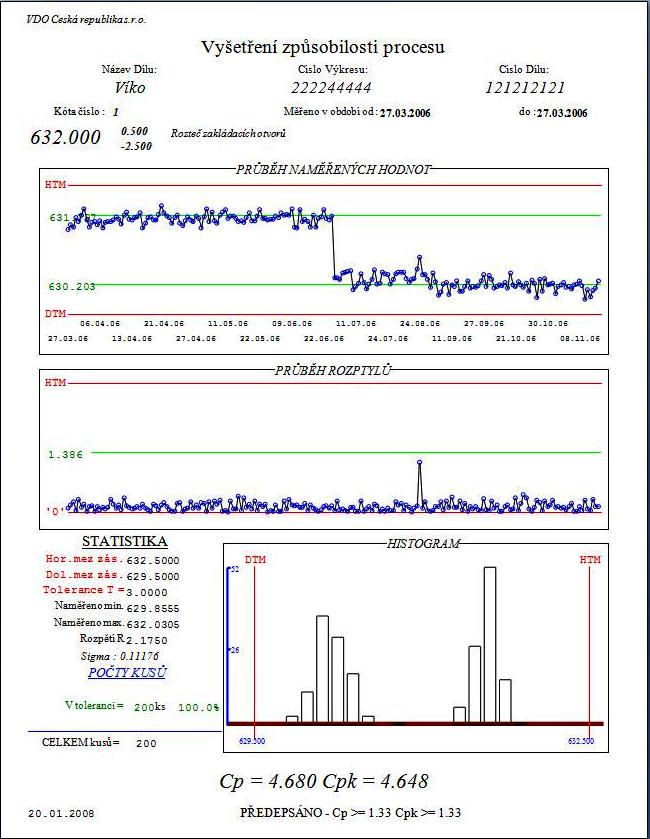Click the histogram axis value 632.500
Screen dimensions: 650x839
(581, 741)
